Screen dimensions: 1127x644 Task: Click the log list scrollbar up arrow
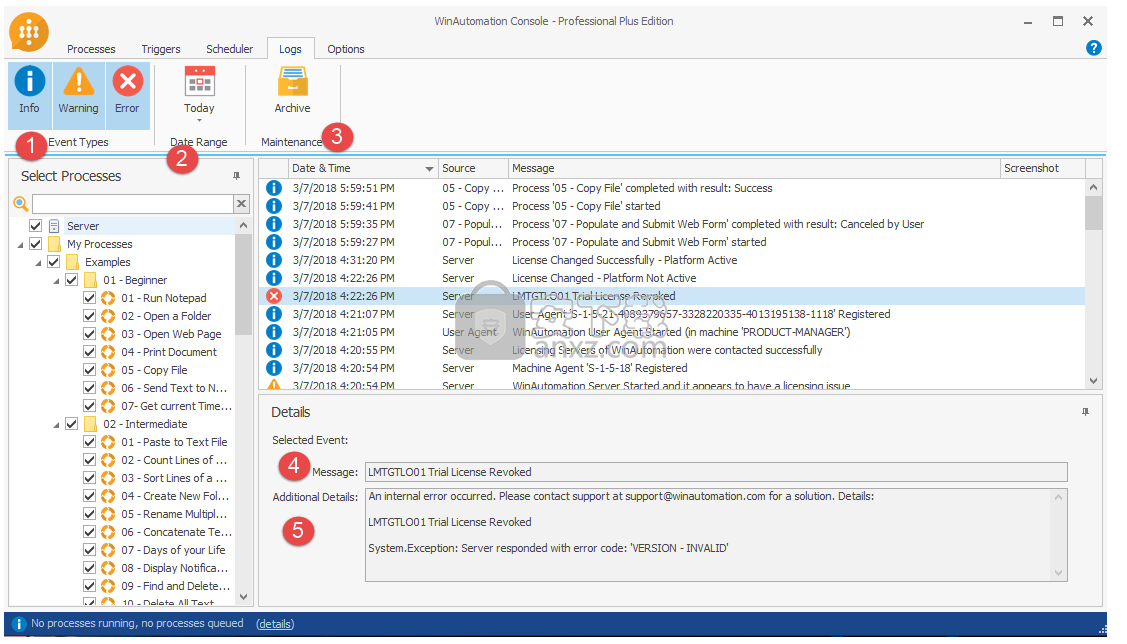pyautogui.click(x=1093, y=187)
